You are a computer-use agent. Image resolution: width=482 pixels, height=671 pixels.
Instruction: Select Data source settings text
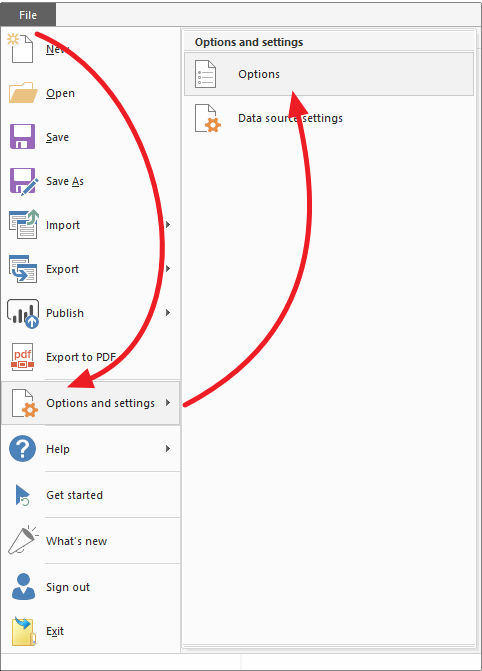coord(290,118)
